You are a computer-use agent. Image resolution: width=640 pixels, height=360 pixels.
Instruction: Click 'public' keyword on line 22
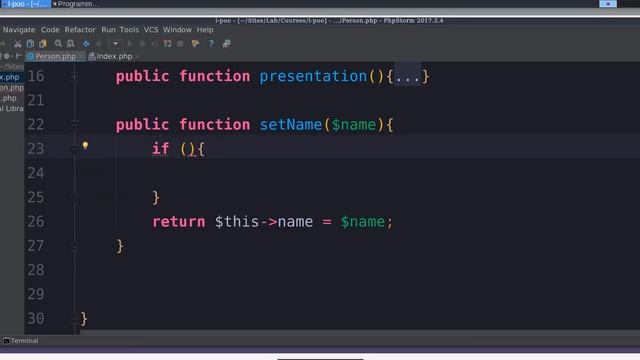pyautogui.click(x=142, y=125)
